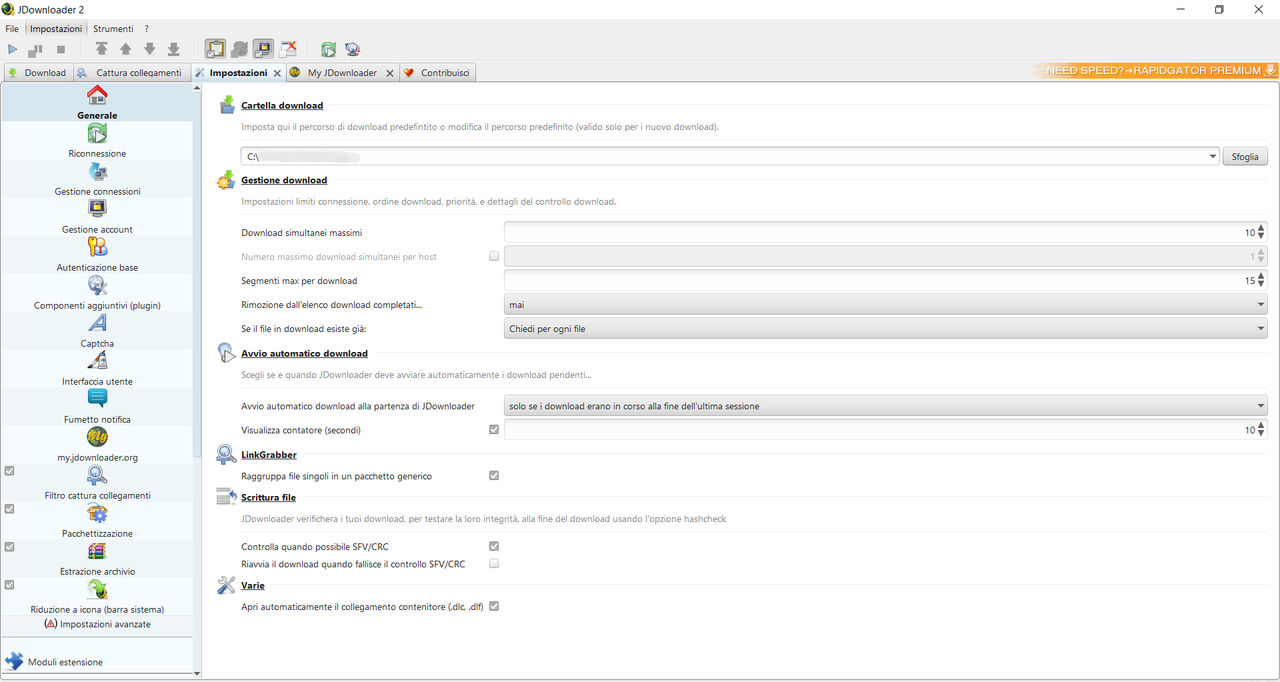This screenshot has width=1280, height=682.
Task: Toggle Estrazione archivio module checkbox
Action: point(9,546)
